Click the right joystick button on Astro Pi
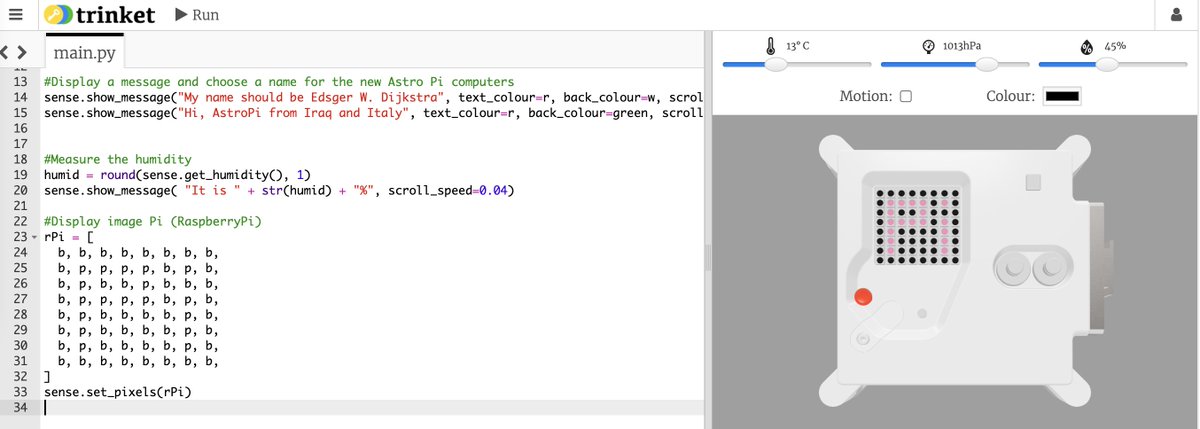The width and height of the screenshot is (1200, 429). pyautogui.click(x=1050, y=268)
